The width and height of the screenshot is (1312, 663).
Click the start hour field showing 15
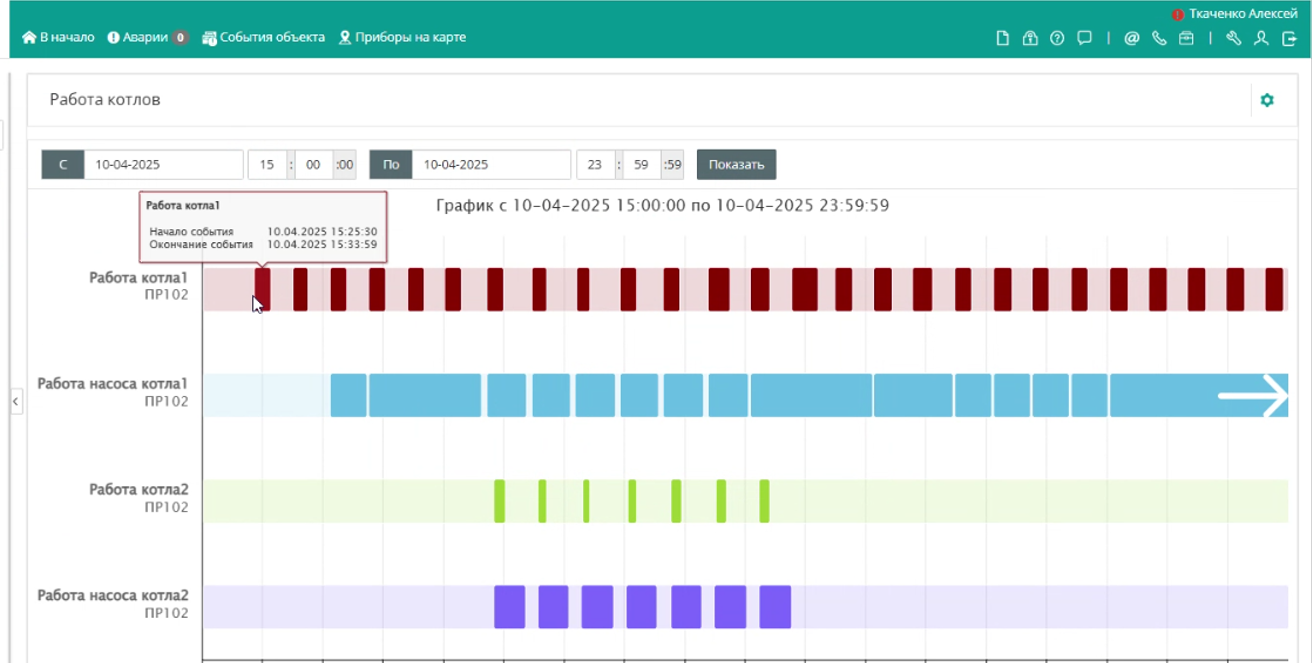tap(267, 164)
